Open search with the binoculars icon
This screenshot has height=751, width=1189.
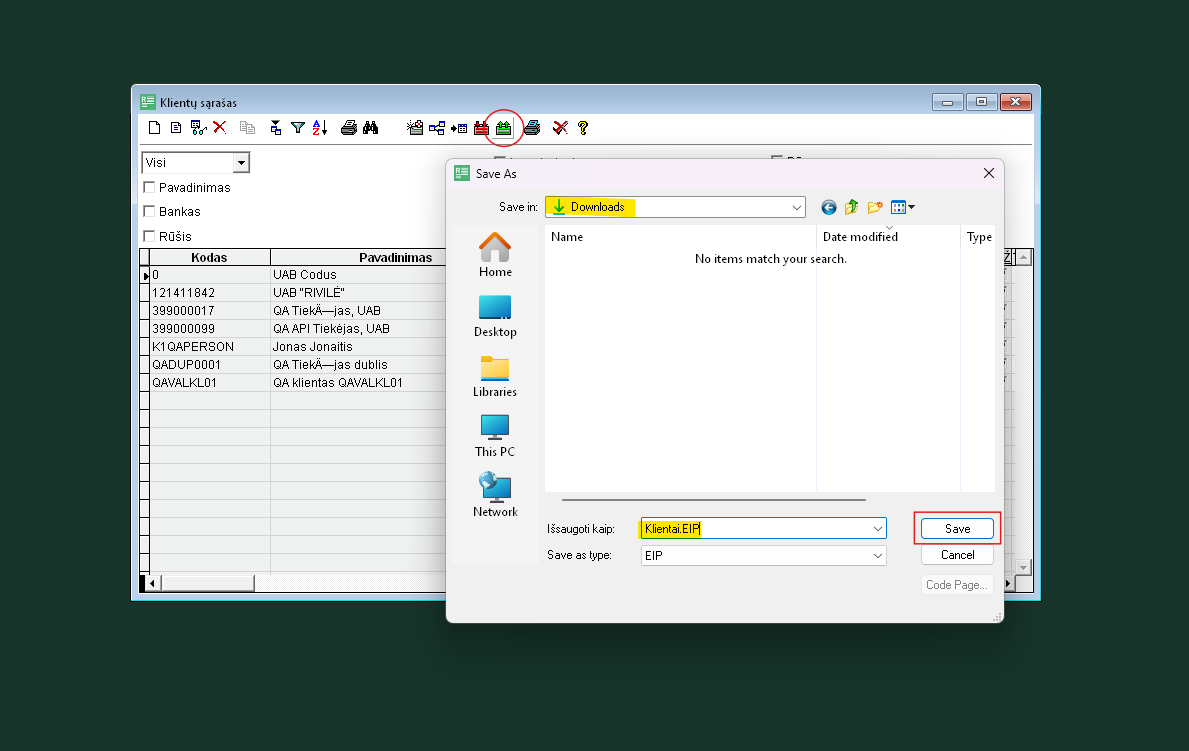(370, 127)
